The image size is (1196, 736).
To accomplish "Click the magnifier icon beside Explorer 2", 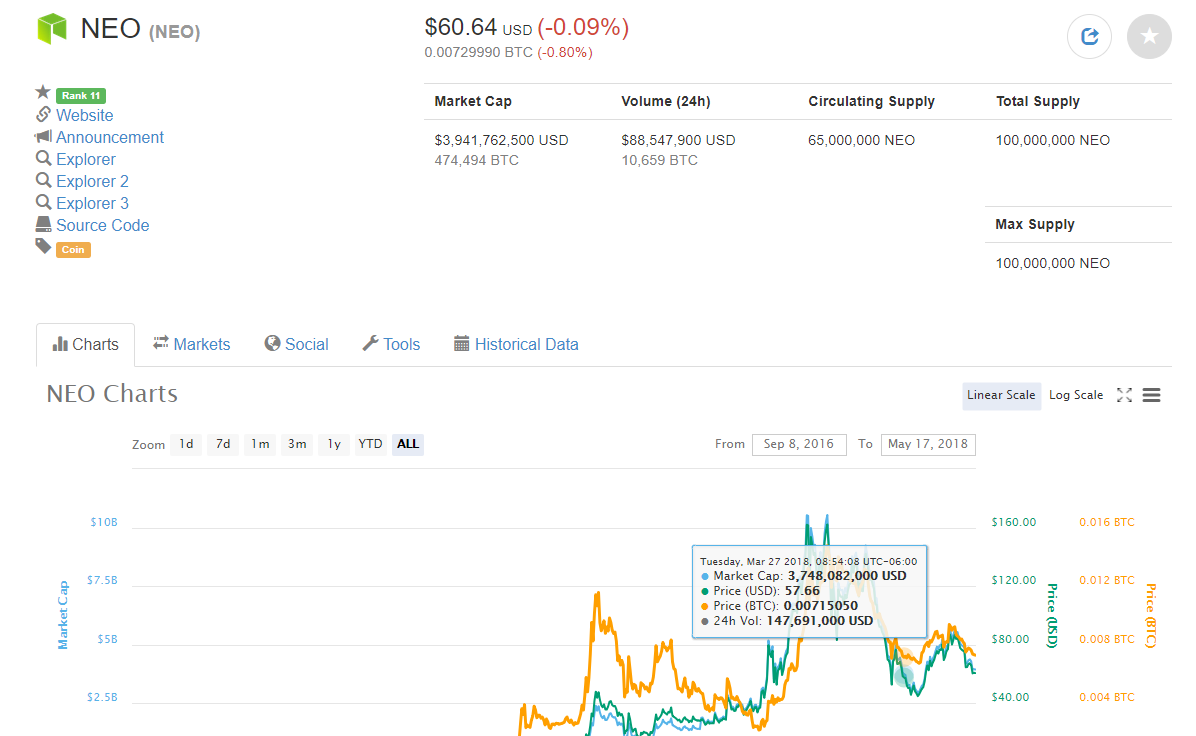I will click(43, 180).
